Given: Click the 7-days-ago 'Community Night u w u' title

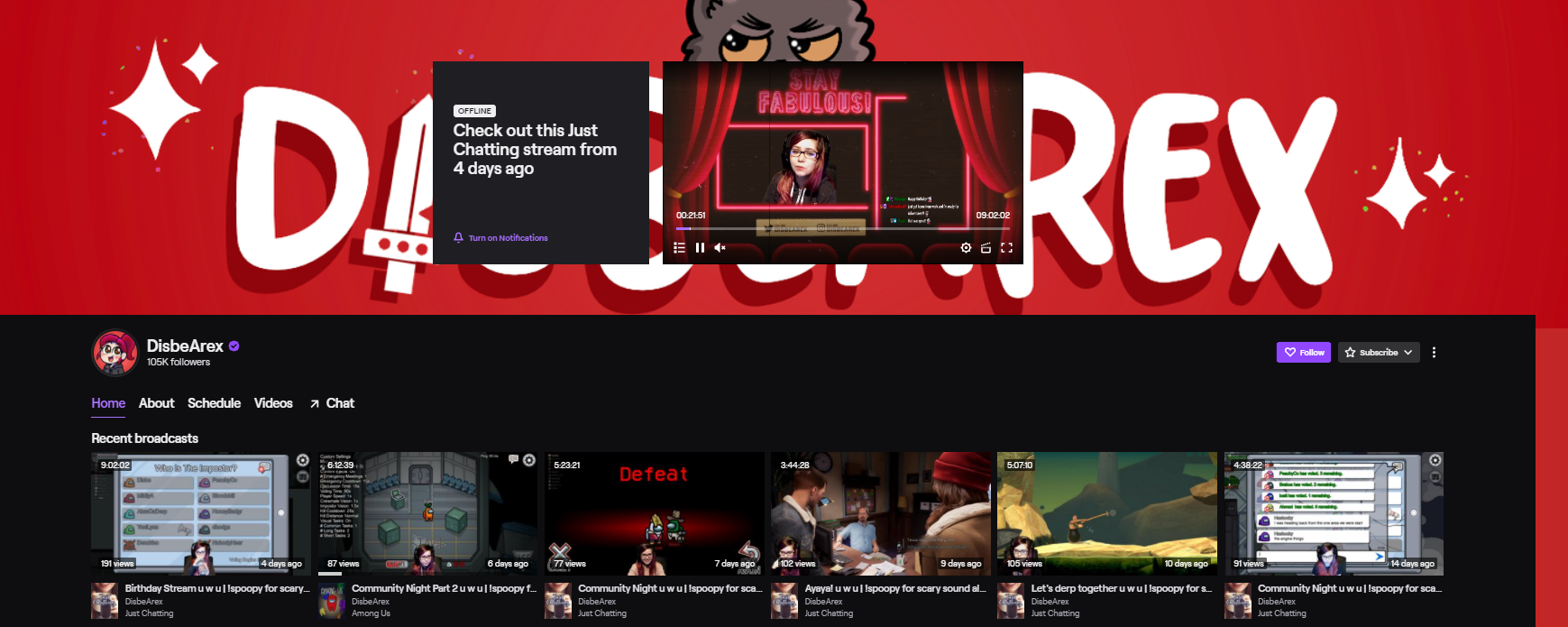Looking at the screenshot, I should pos(670,588).
